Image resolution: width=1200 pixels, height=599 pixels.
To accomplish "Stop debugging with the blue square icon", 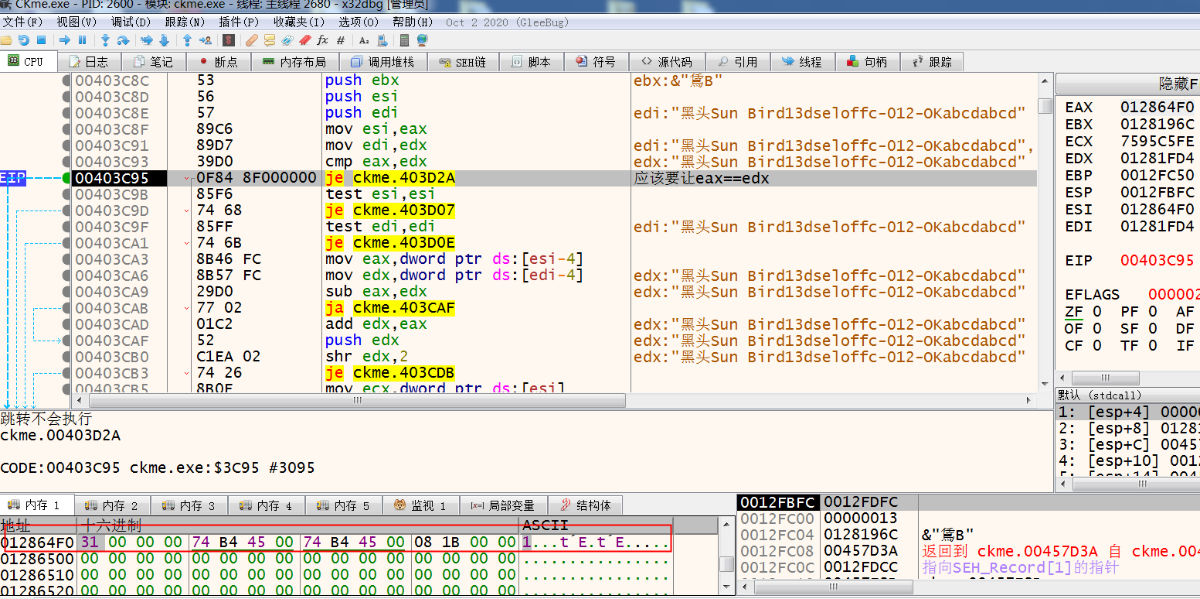I will [41, 40].
